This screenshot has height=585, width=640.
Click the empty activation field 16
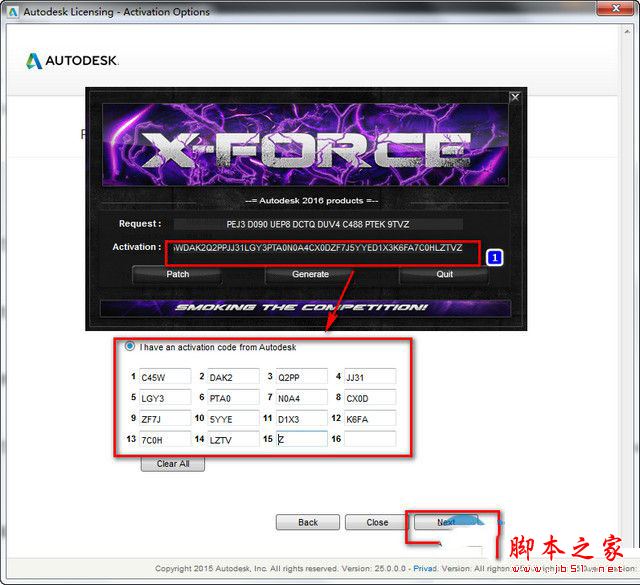pyautogui.click(x=370, y=439)
